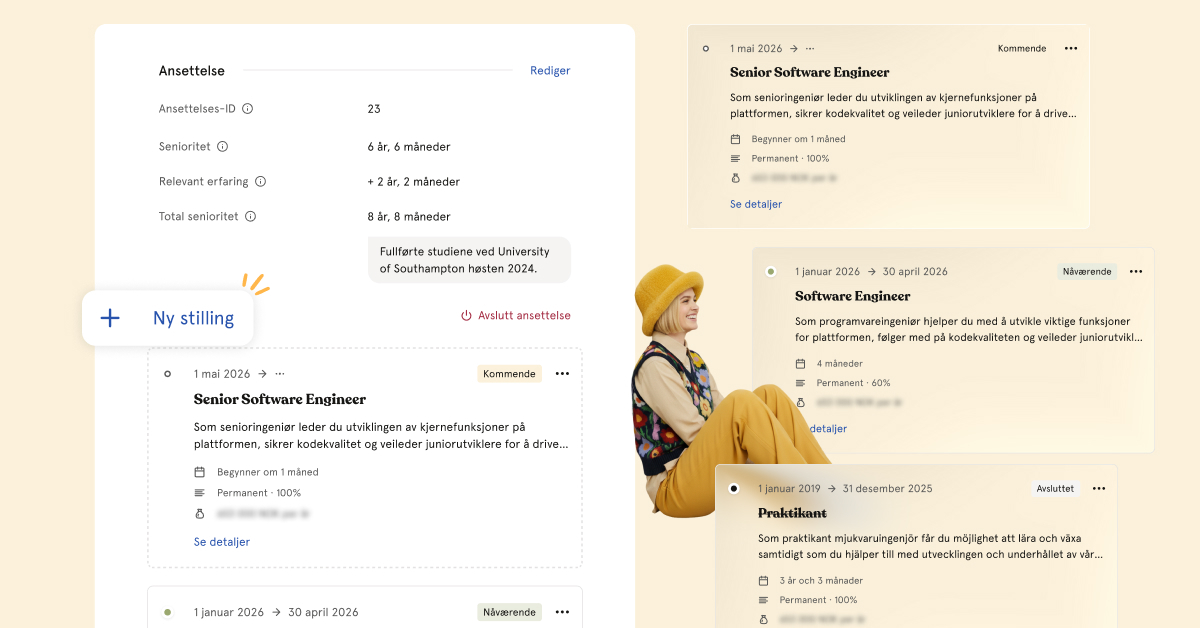Click the Avsluttet status badge

(1055, 489)
